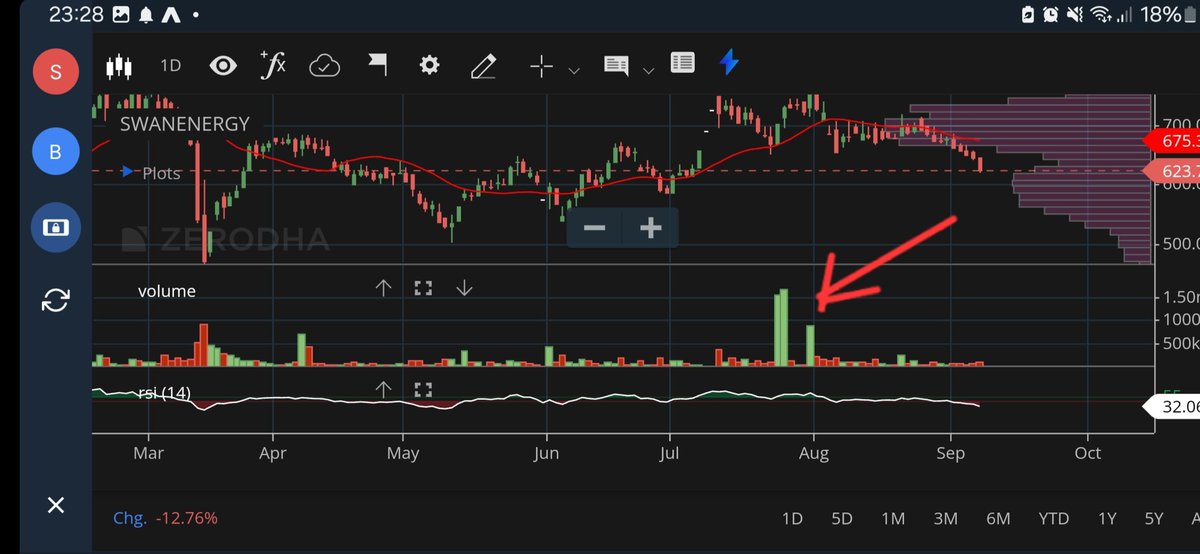
Task: Select the 3M range tab
Action: click(x=945, y=518)
